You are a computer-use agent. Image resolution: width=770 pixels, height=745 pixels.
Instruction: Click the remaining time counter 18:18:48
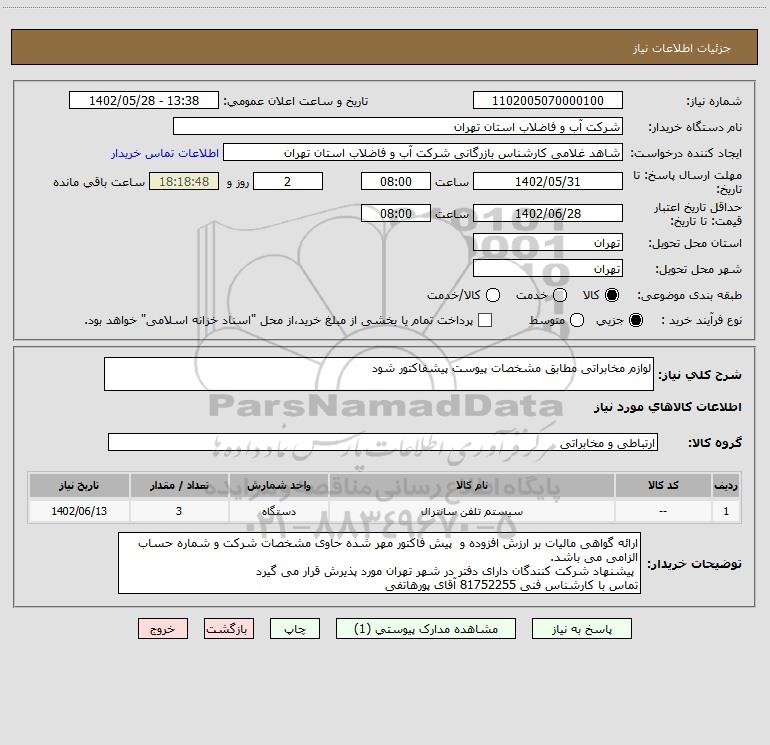point(184,181)
